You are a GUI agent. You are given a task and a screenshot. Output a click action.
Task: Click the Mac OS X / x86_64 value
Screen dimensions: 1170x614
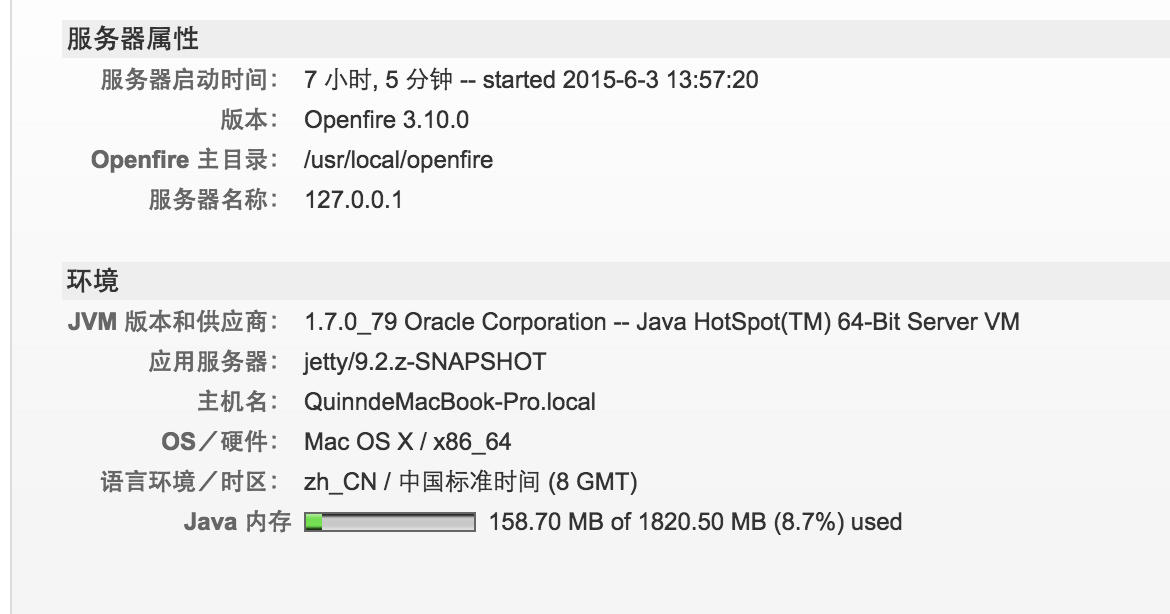tap(407, 442)
